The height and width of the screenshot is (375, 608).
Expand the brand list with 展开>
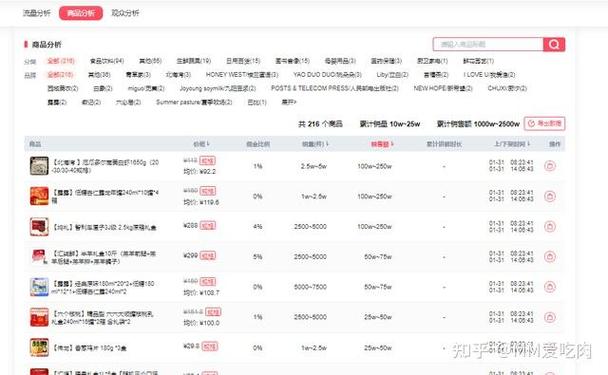click(x=289, y=102)
